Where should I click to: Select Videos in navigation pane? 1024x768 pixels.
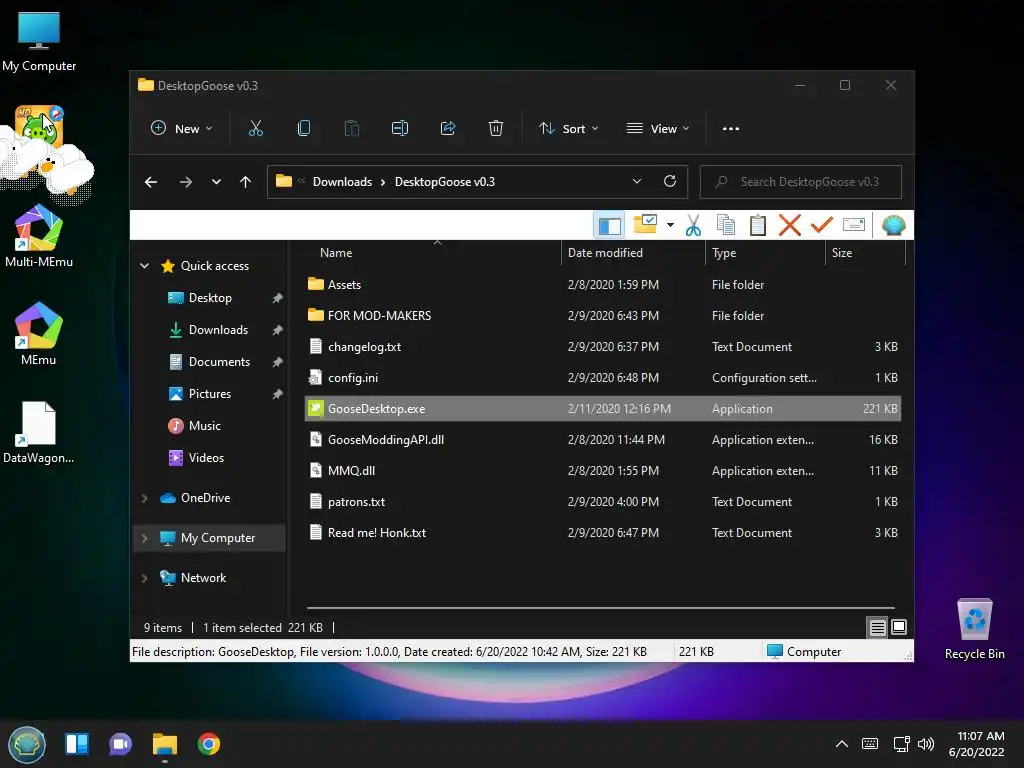tap(206, 458)
